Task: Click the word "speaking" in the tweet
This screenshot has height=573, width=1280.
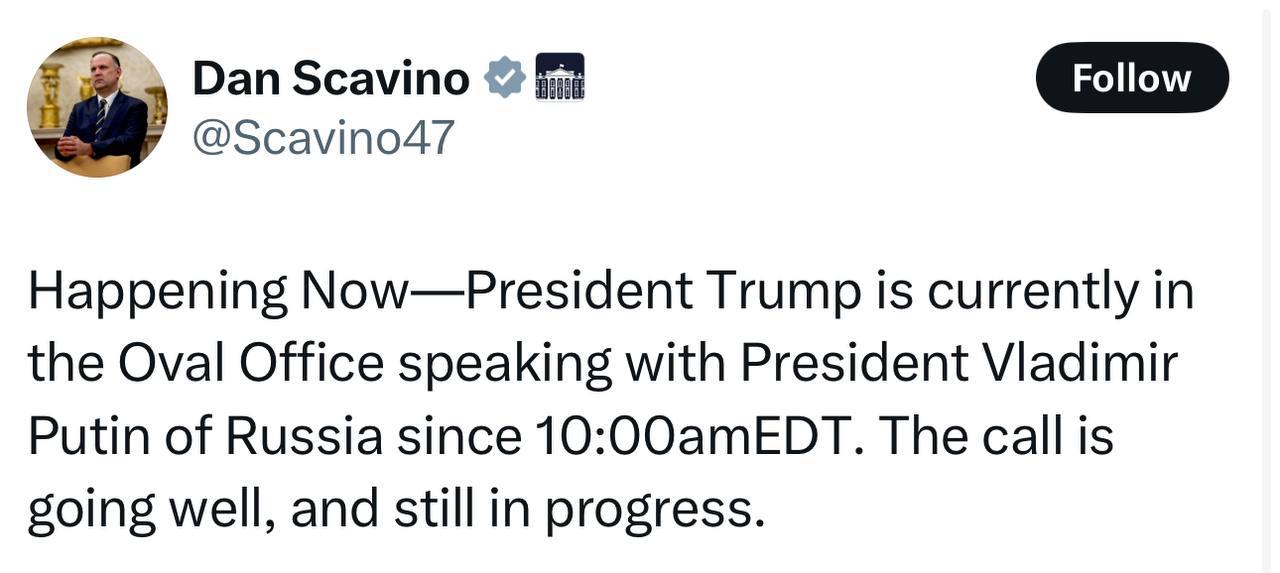Action: (505, 364)
